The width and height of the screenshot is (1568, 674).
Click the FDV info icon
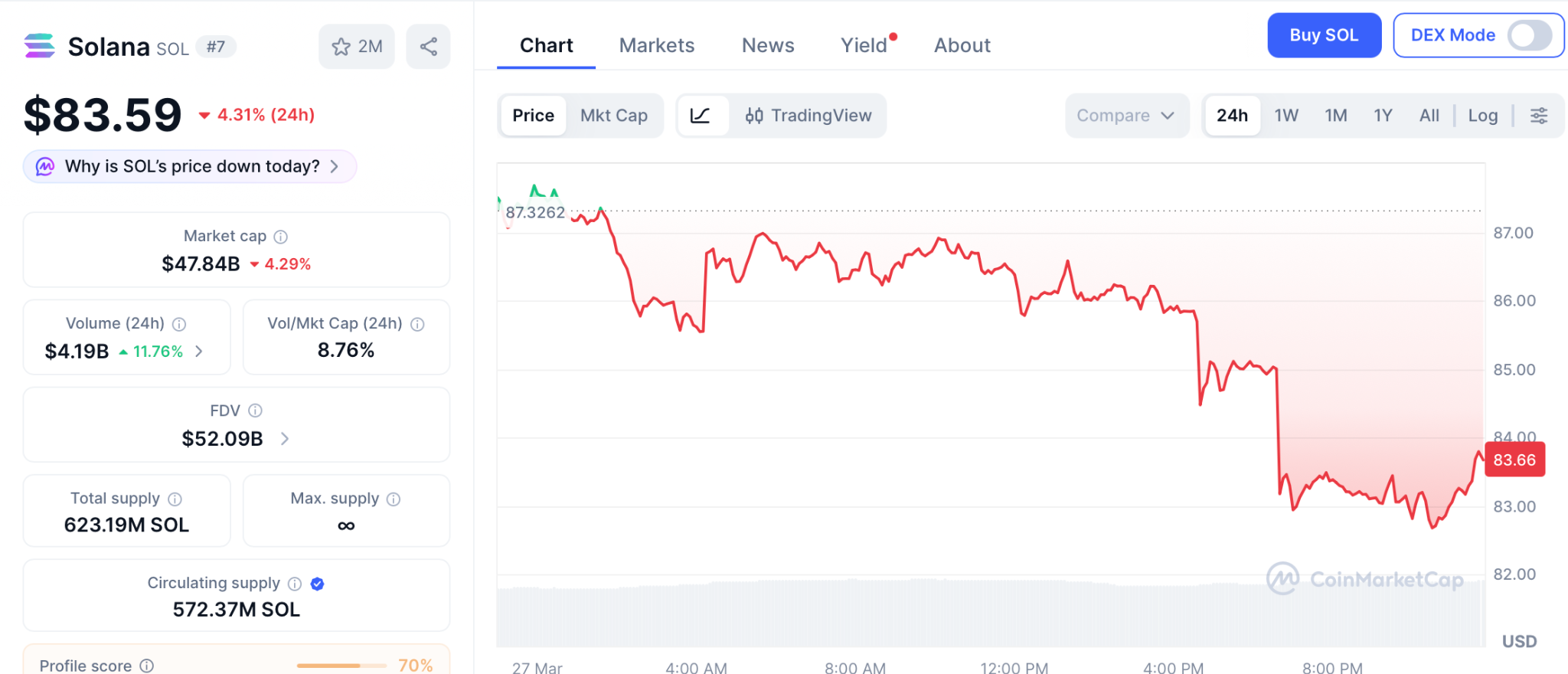click(x=256, y=411)
